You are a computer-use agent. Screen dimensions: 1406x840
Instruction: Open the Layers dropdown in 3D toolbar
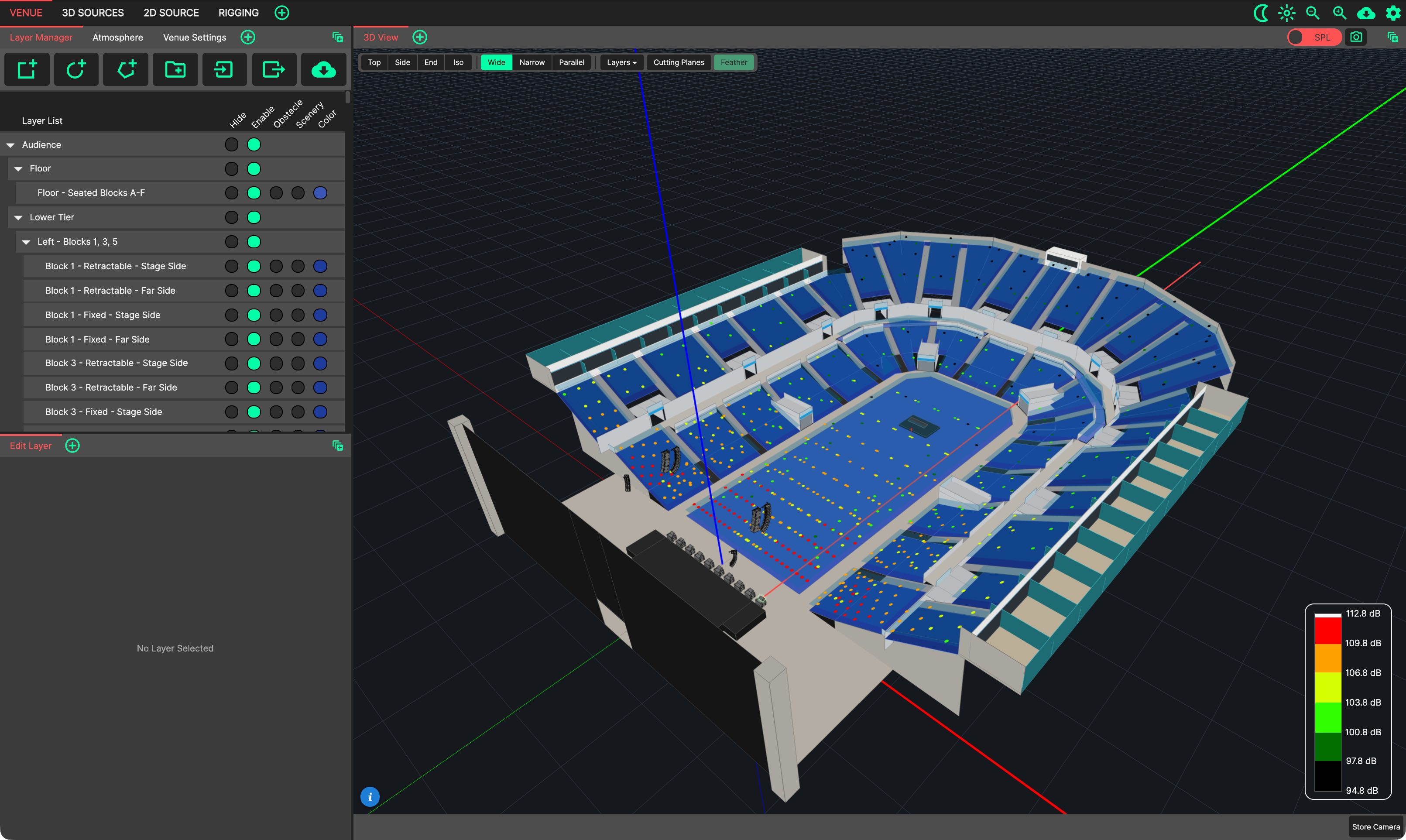(621, 62)
